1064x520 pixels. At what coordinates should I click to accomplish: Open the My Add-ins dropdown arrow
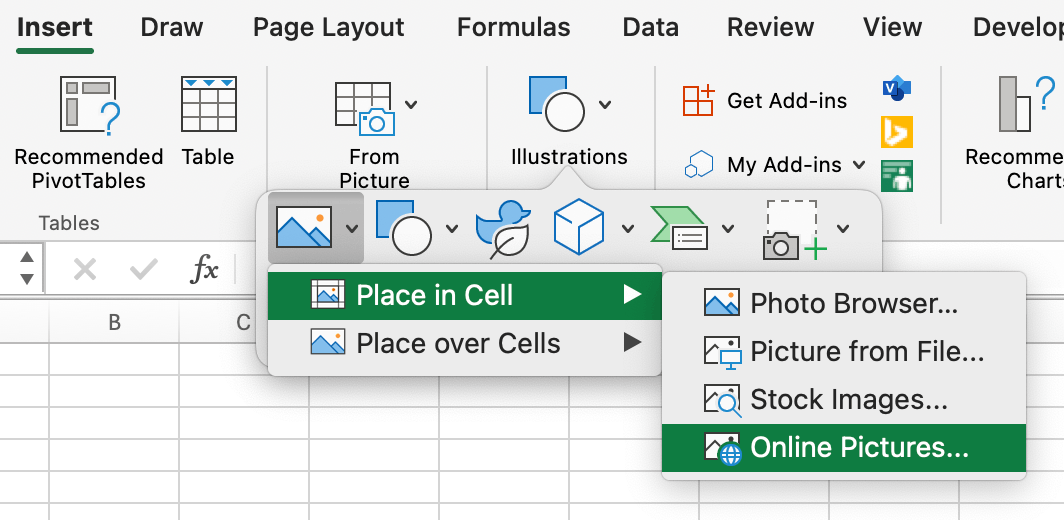coord(859,165)
